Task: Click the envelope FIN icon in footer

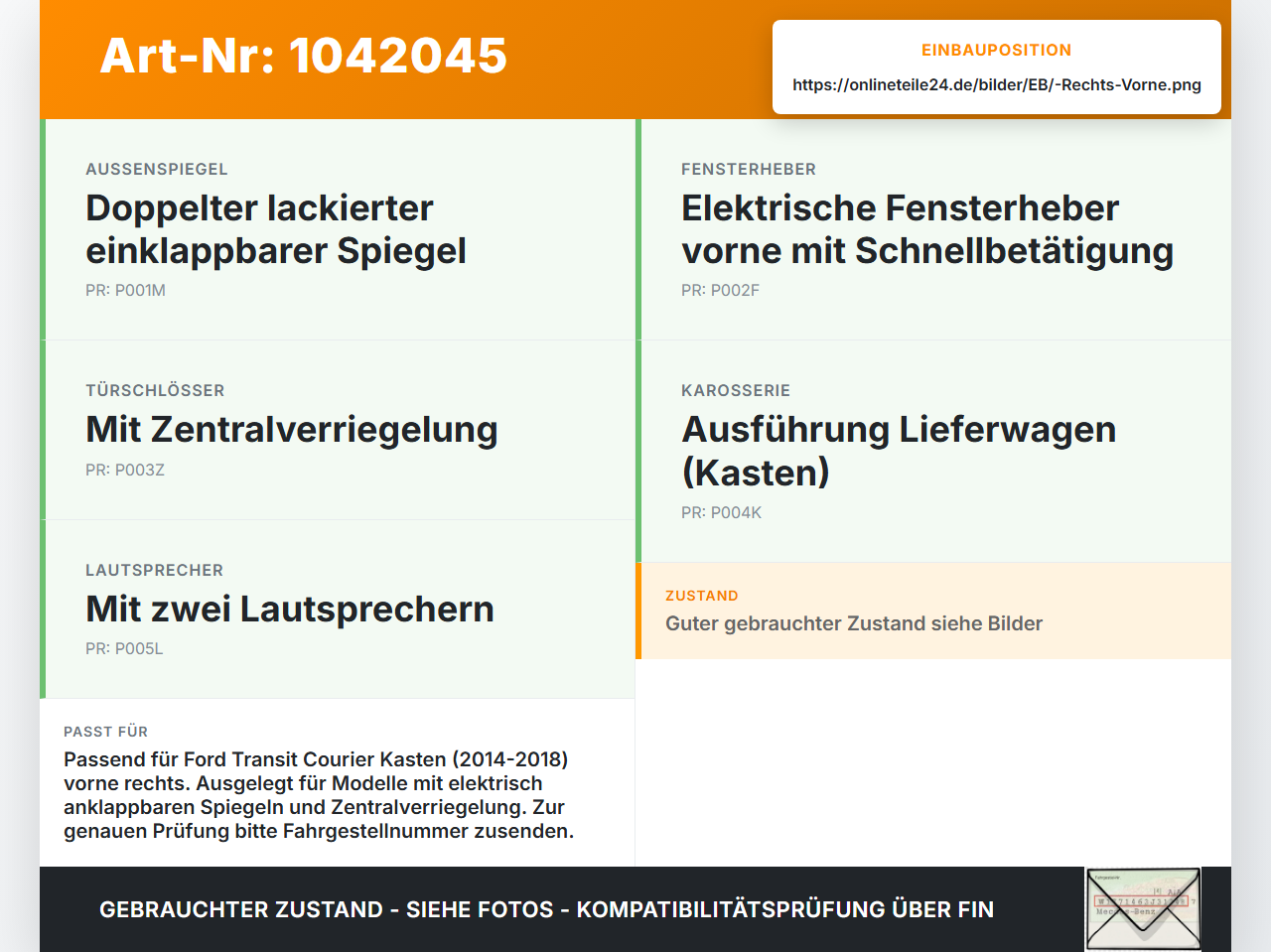Action: coord(1143,909)
